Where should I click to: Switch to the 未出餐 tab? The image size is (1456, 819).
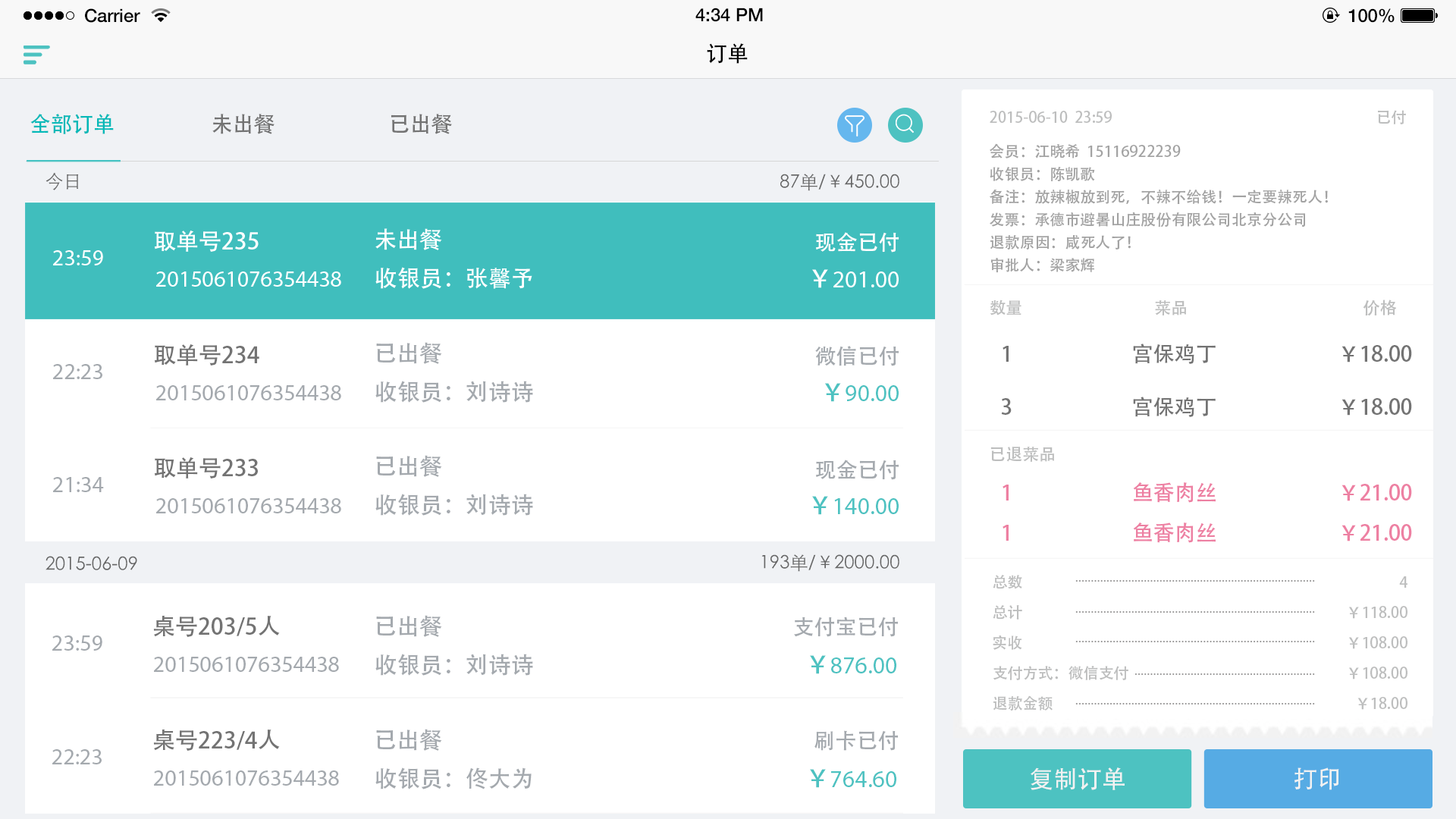click(x=243, y=124)
